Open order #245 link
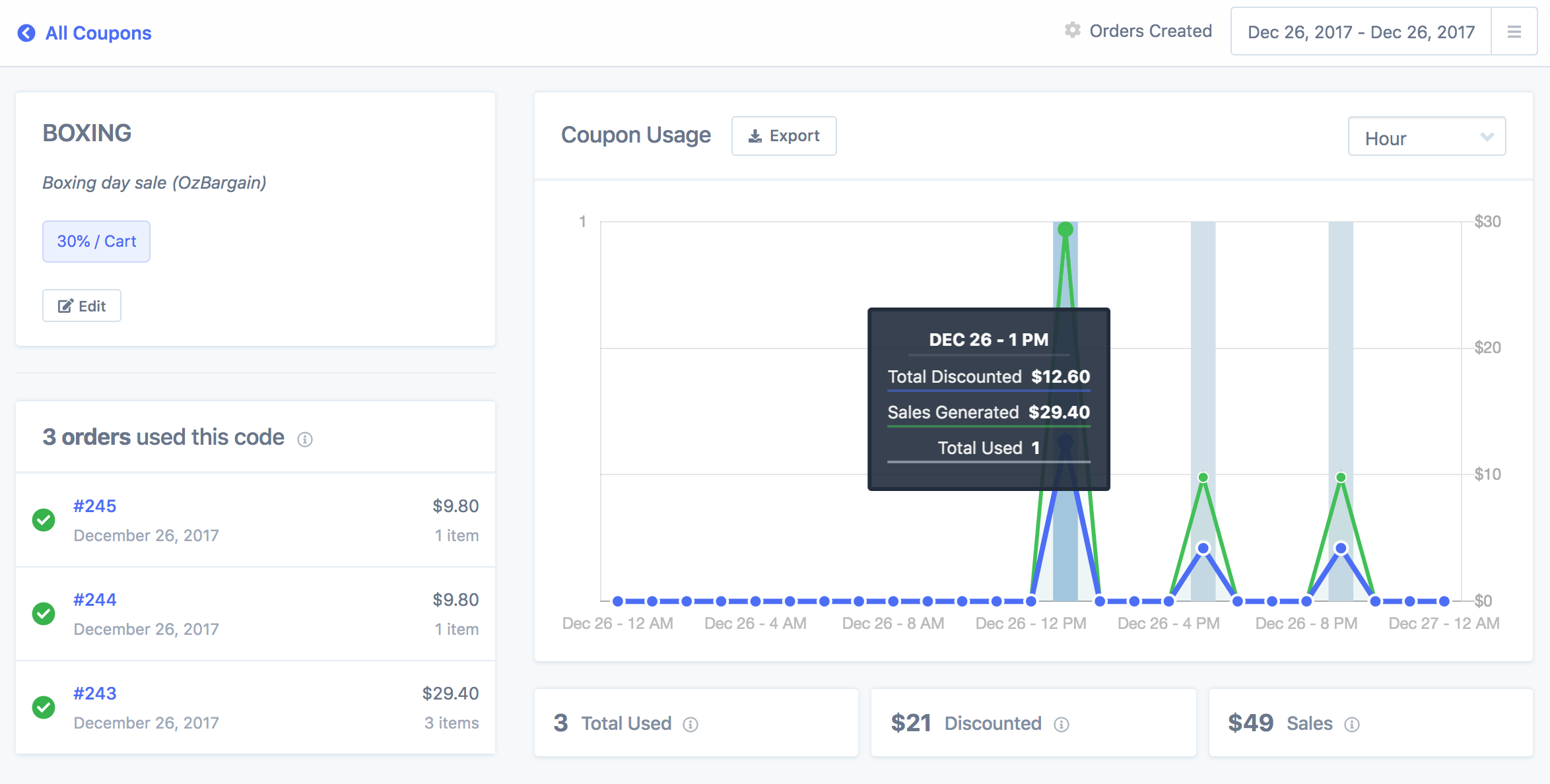 click(95, 506)
